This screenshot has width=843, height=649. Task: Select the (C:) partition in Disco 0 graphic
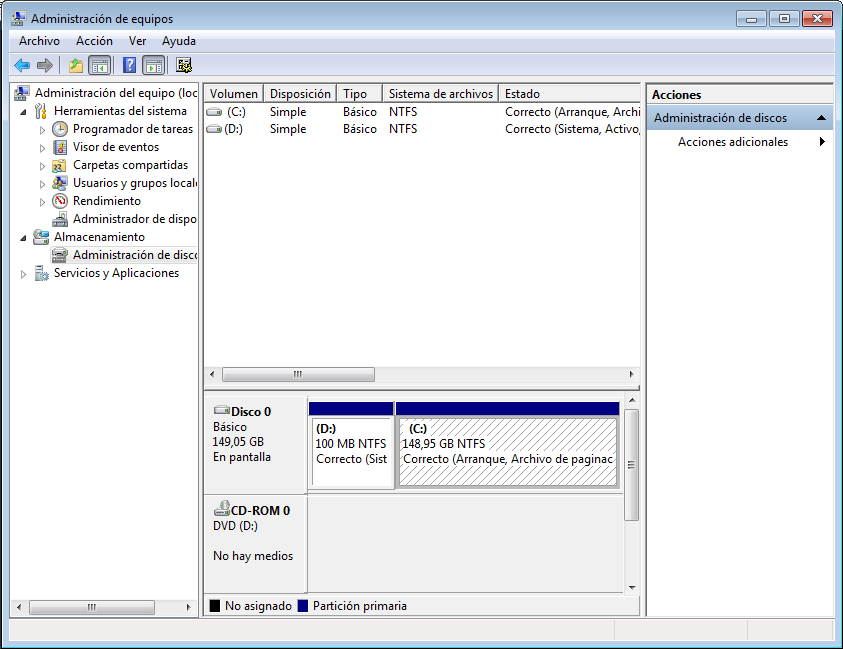click(x=507, y=451)
